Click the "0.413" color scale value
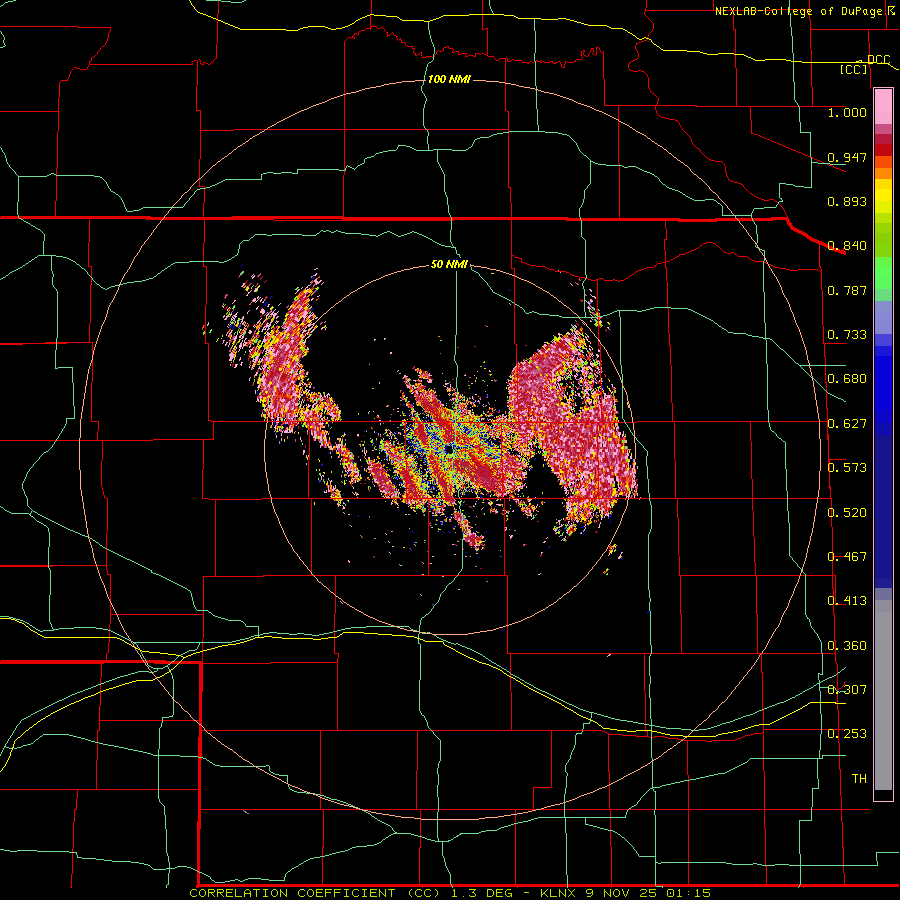This screenshot has width=900, height=900. (847, 601)
